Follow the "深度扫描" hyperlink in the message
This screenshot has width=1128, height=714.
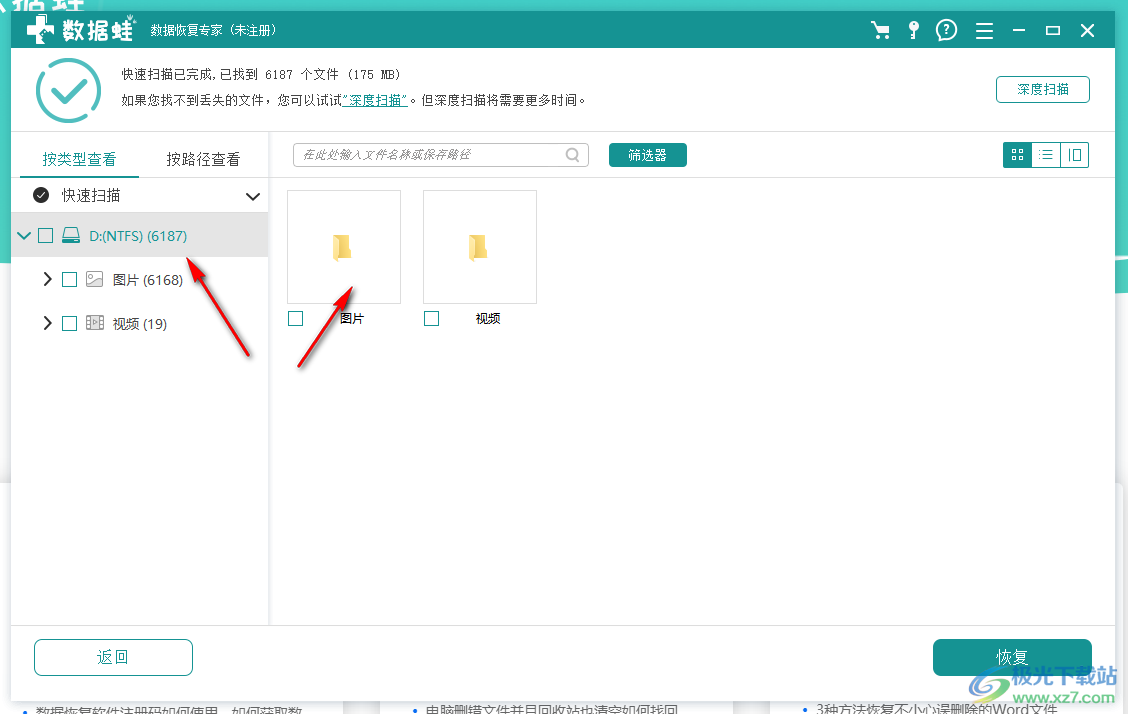(x=375, y=100)
